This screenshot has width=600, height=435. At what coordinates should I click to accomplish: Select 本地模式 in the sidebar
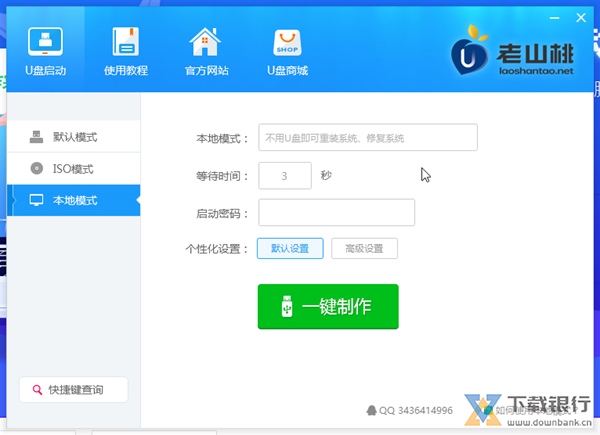click(73, 200)
